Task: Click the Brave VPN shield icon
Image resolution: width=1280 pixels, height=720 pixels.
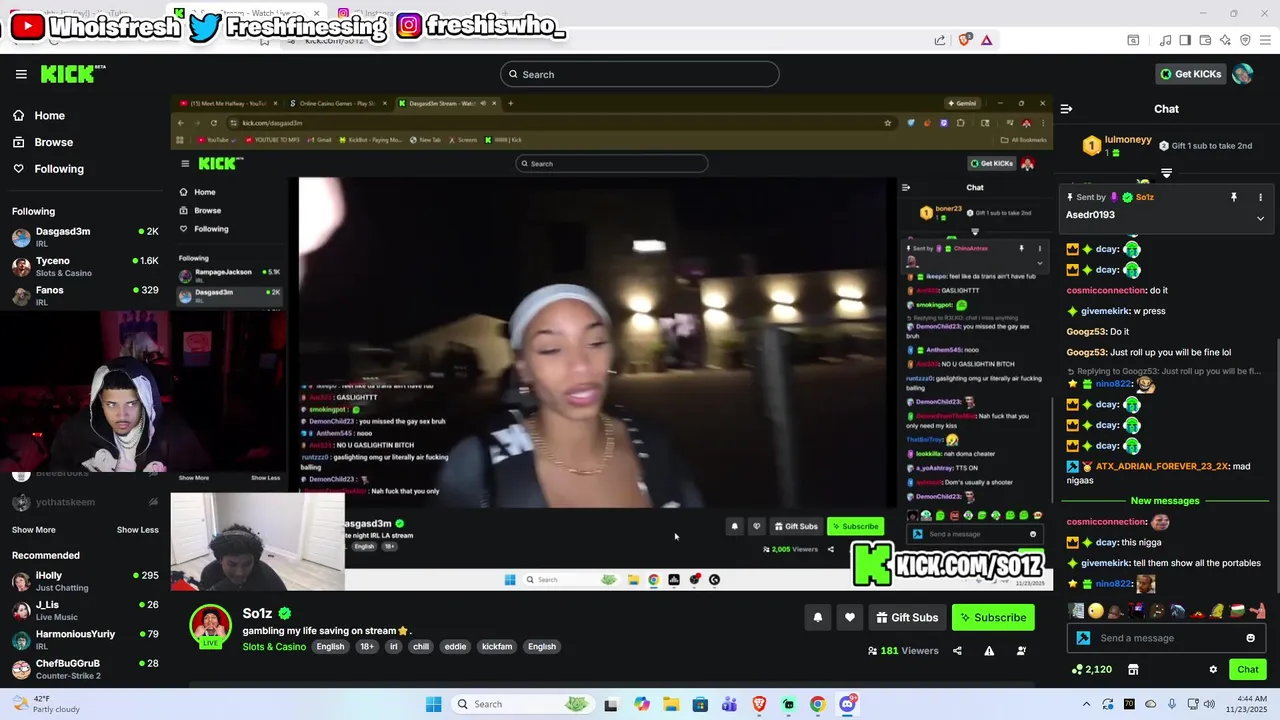Action: pos(1245,40)
